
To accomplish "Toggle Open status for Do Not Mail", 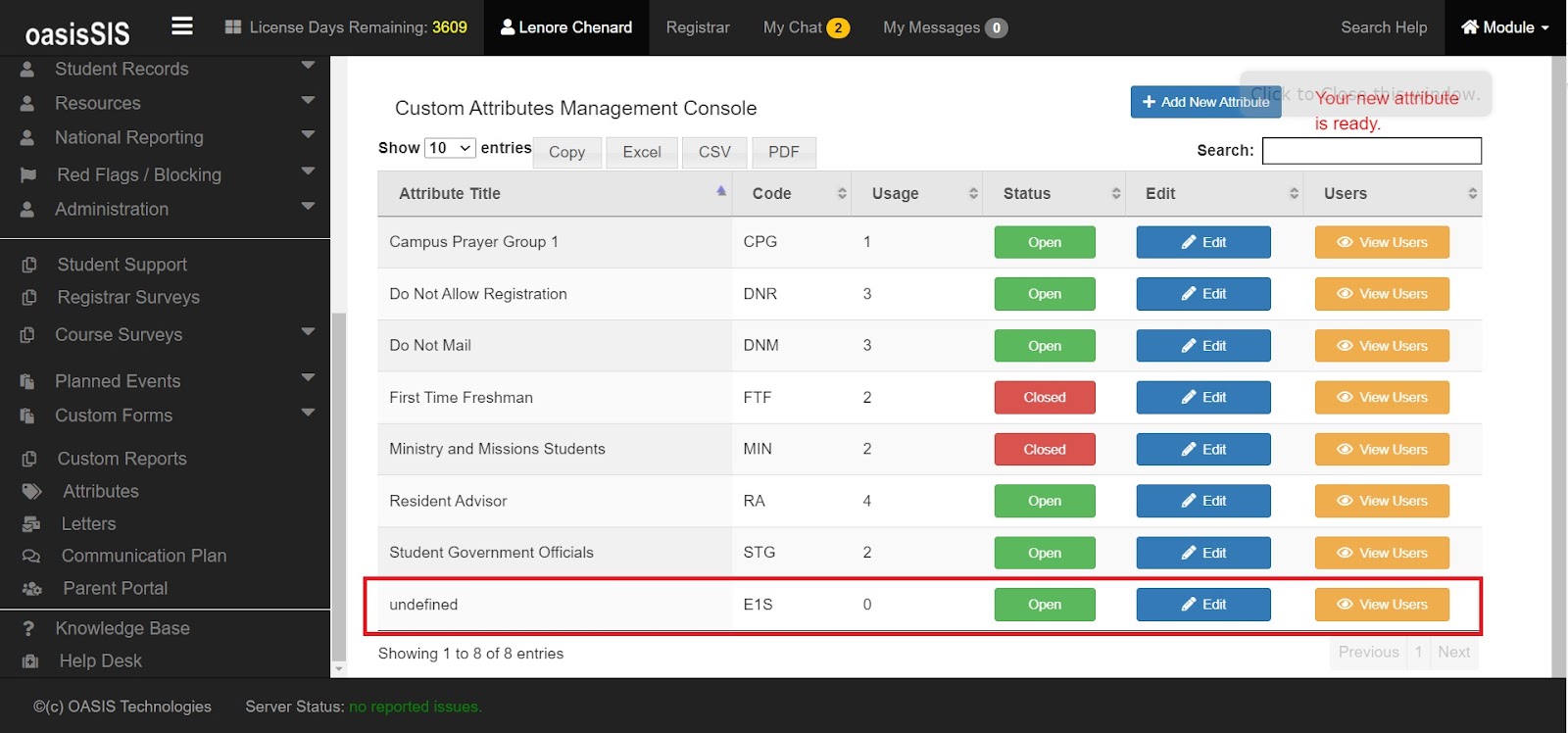I will pyautogui.click(x=1045, y=346).
